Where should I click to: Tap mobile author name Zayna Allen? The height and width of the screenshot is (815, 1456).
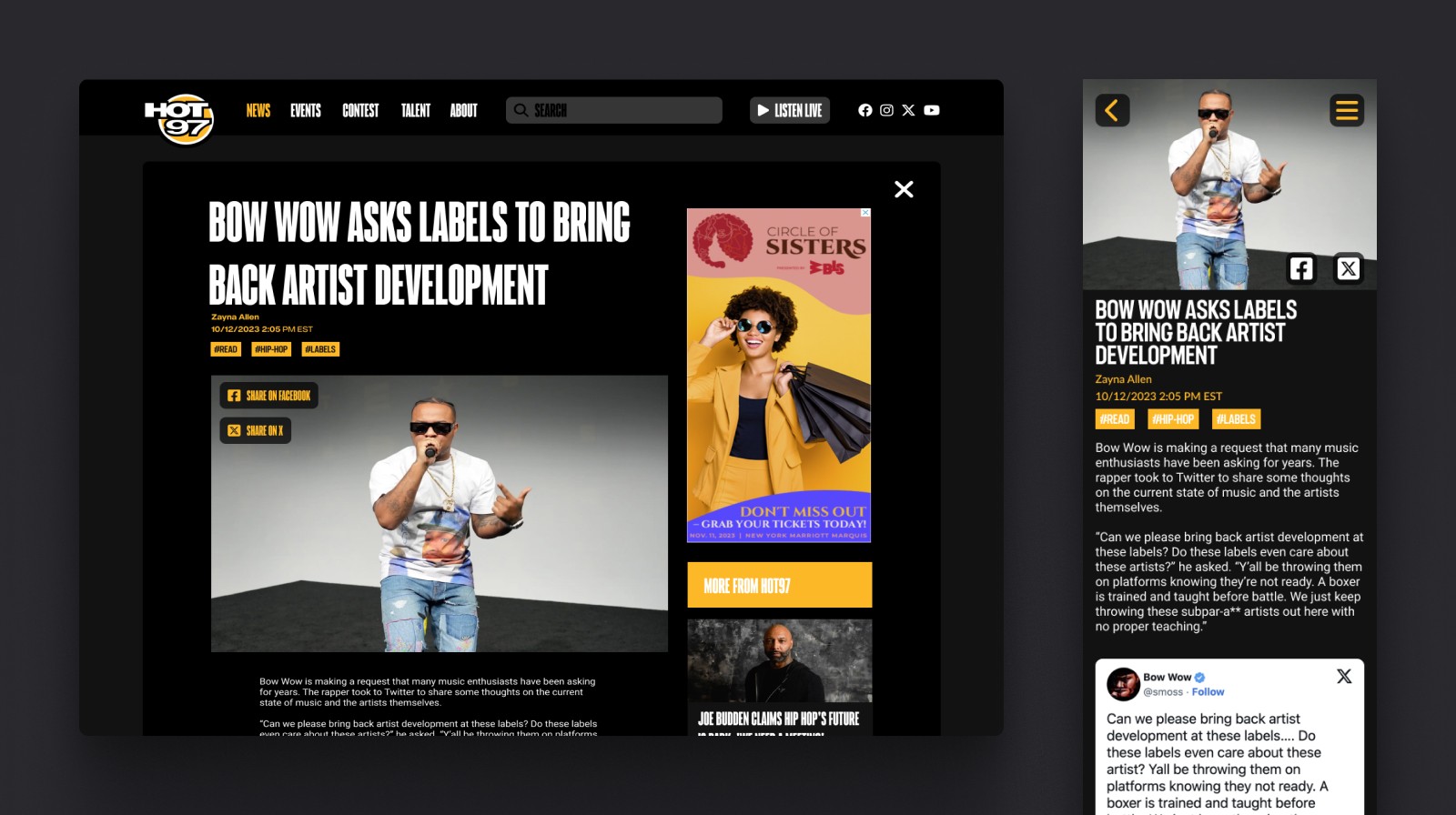click(x=1123, y=379)
